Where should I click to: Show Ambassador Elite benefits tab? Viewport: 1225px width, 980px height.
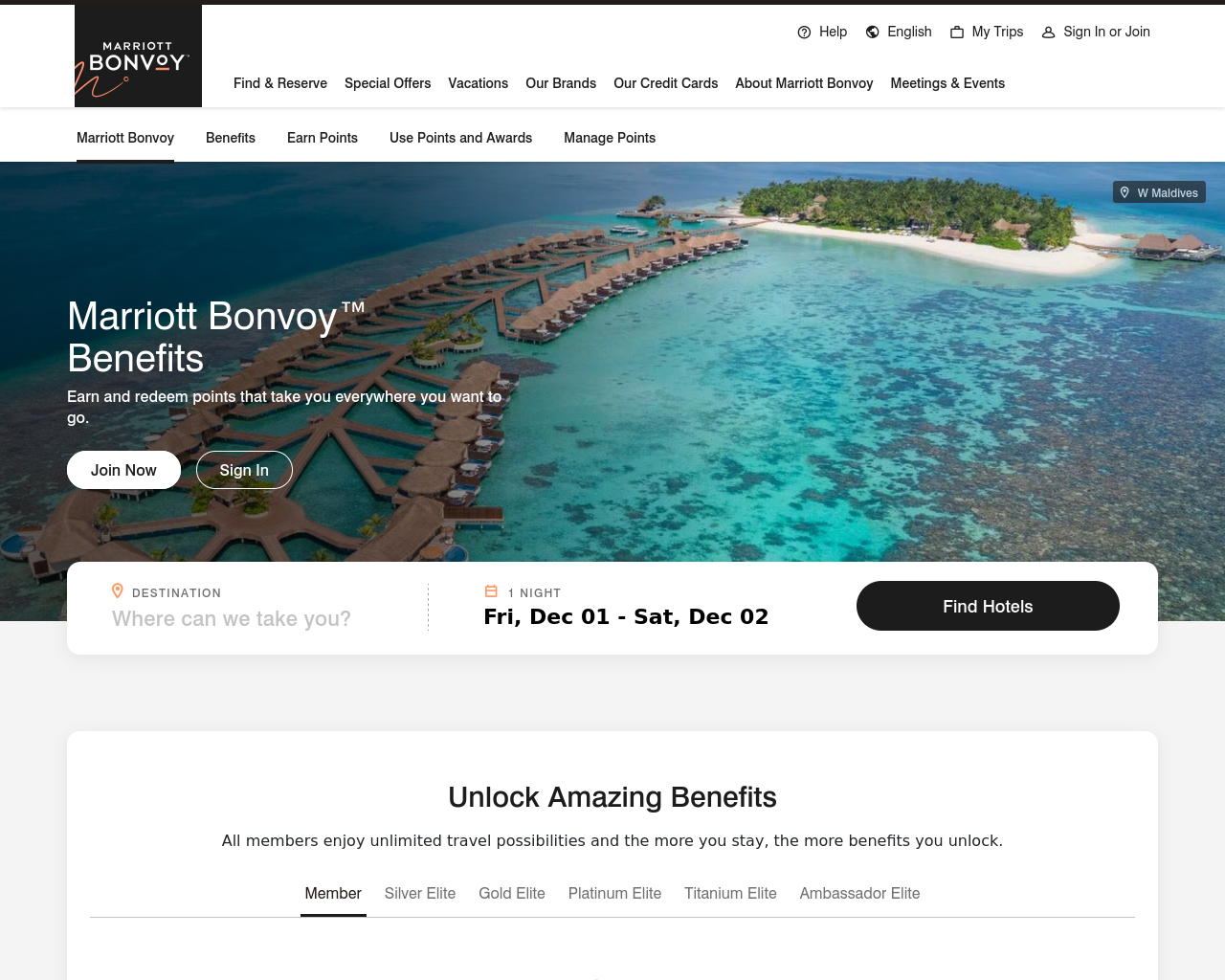click(x=859, y=893)
